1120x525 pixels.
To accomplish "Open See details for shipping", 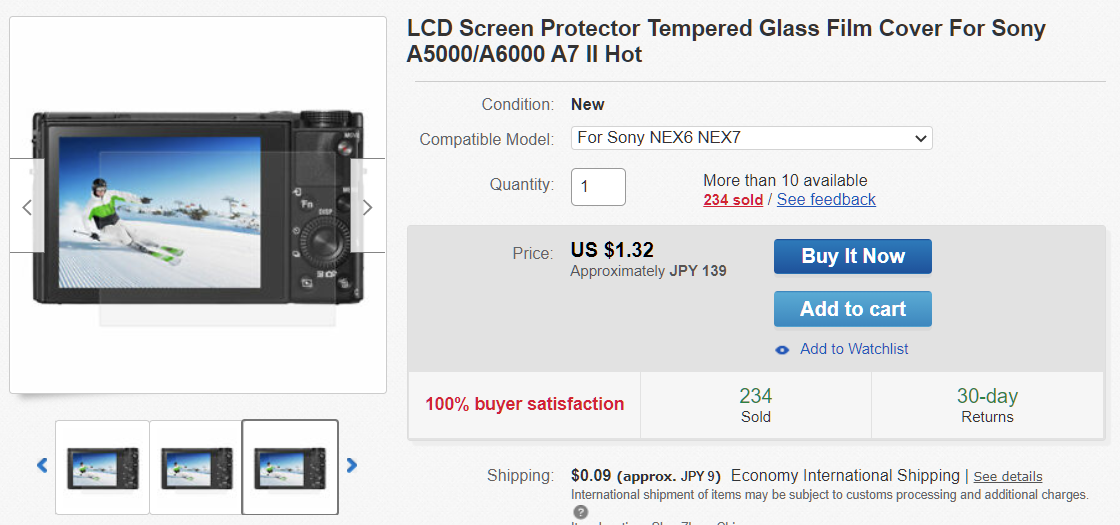I will coord(1007,477).
